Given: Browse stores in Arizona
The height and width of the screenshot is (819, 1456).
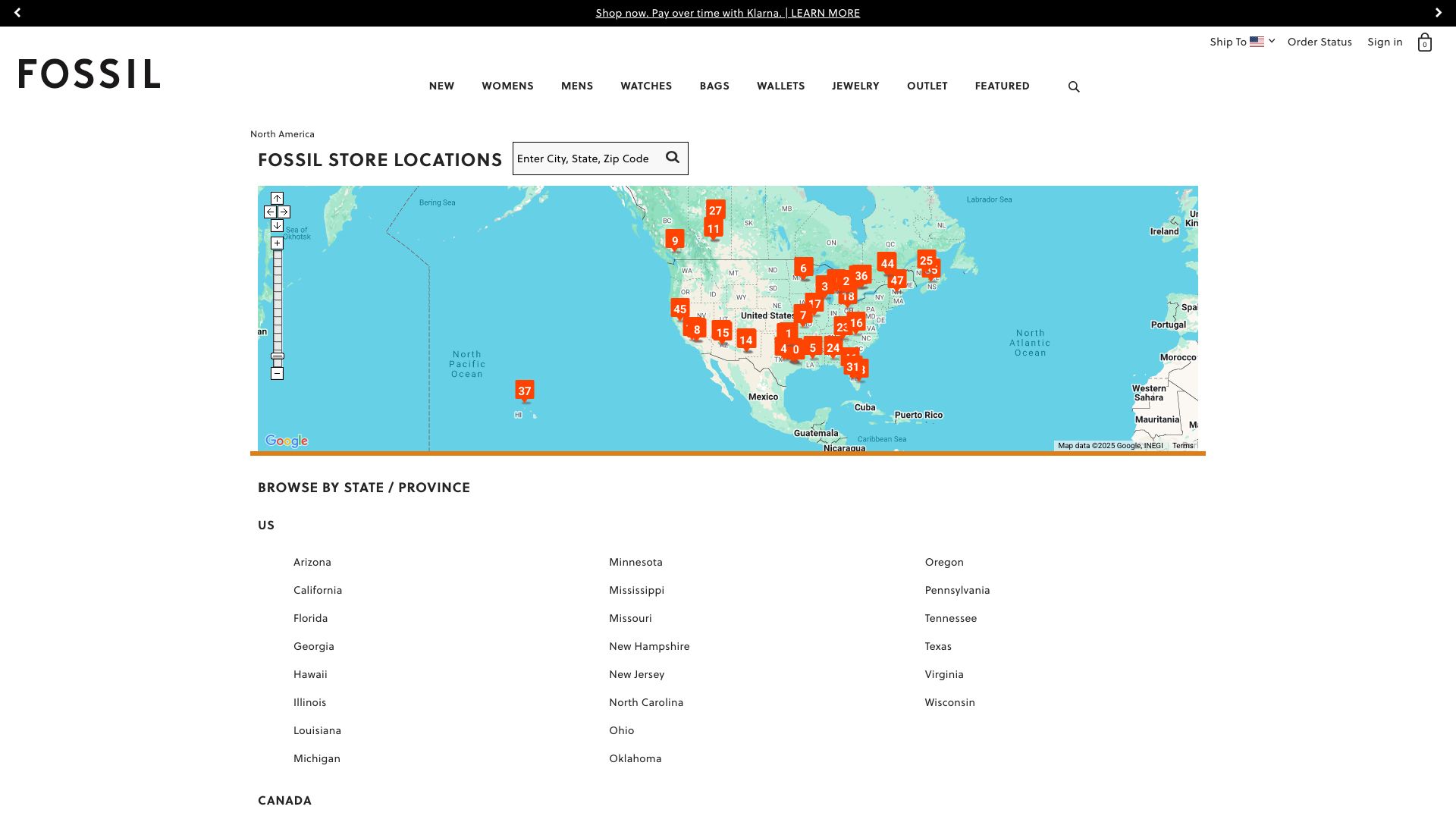Looking at the screenshot, I should 312,562.
